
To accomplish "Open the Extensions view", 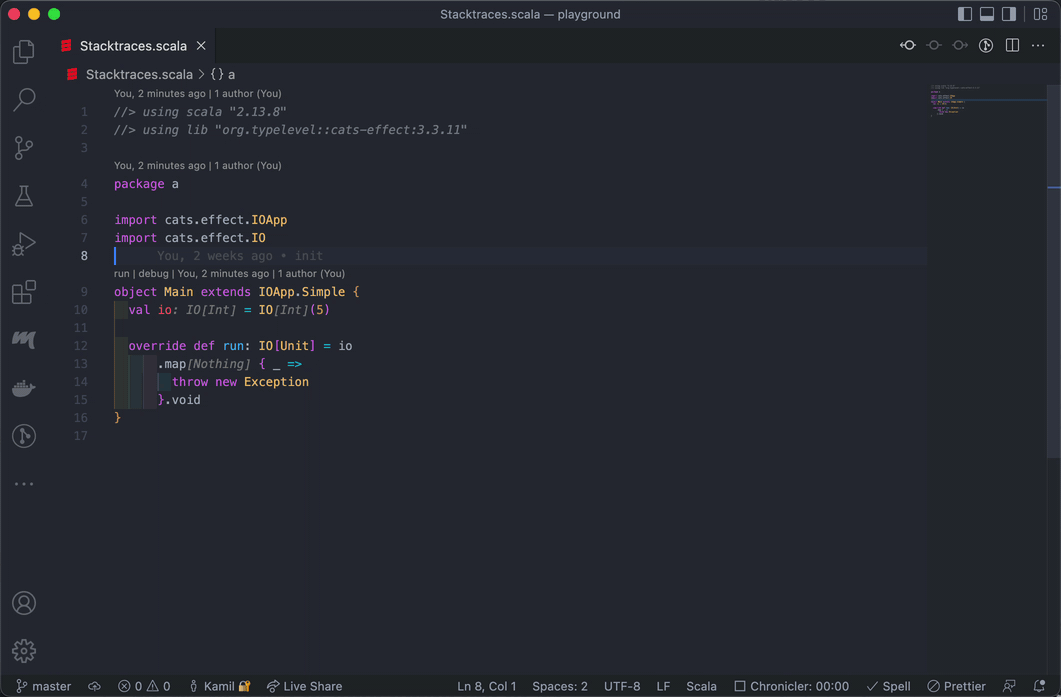I will click(x=24, y=292).
